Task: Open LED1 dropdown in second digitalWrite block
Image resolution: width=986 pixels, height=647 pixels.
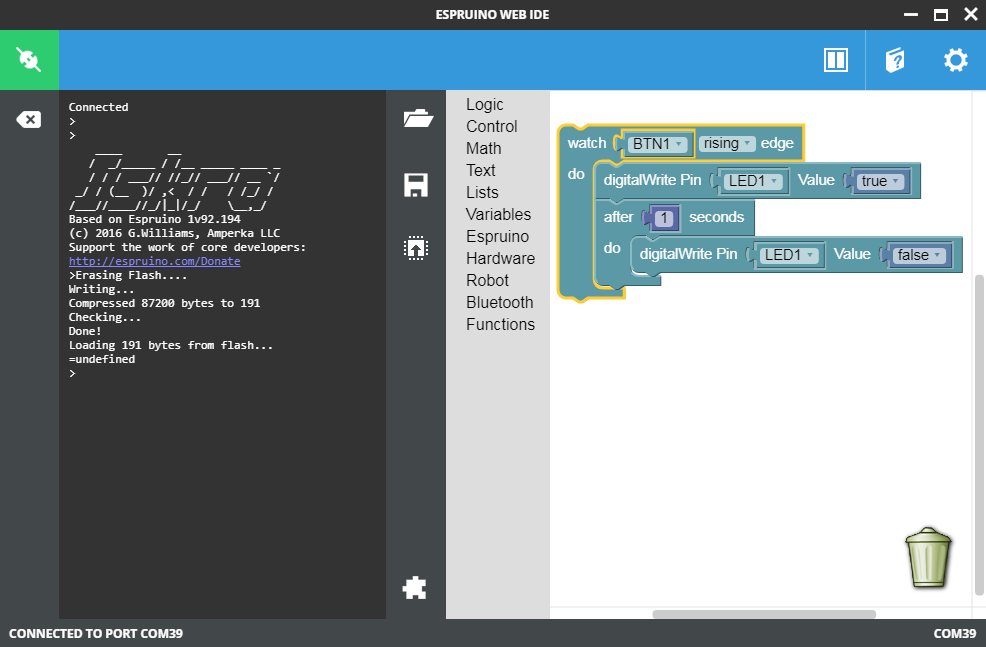Action: click(789, 255)
